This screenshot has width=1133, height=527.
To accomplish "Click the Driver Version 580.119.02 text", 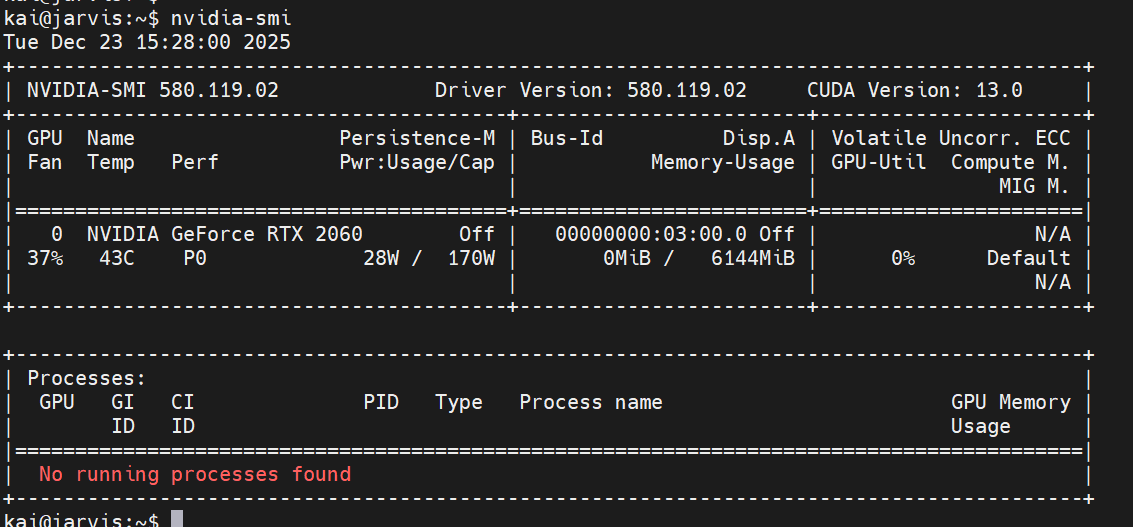I will [x=590, y=90].
